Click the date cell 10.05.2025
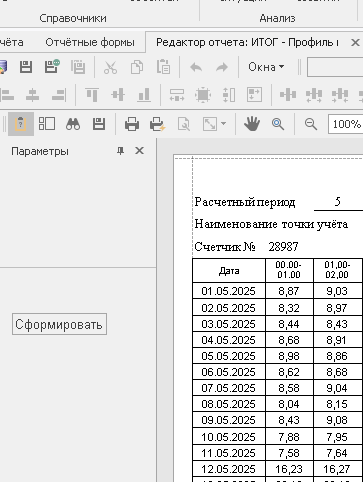363x482 pixels. 228,437
